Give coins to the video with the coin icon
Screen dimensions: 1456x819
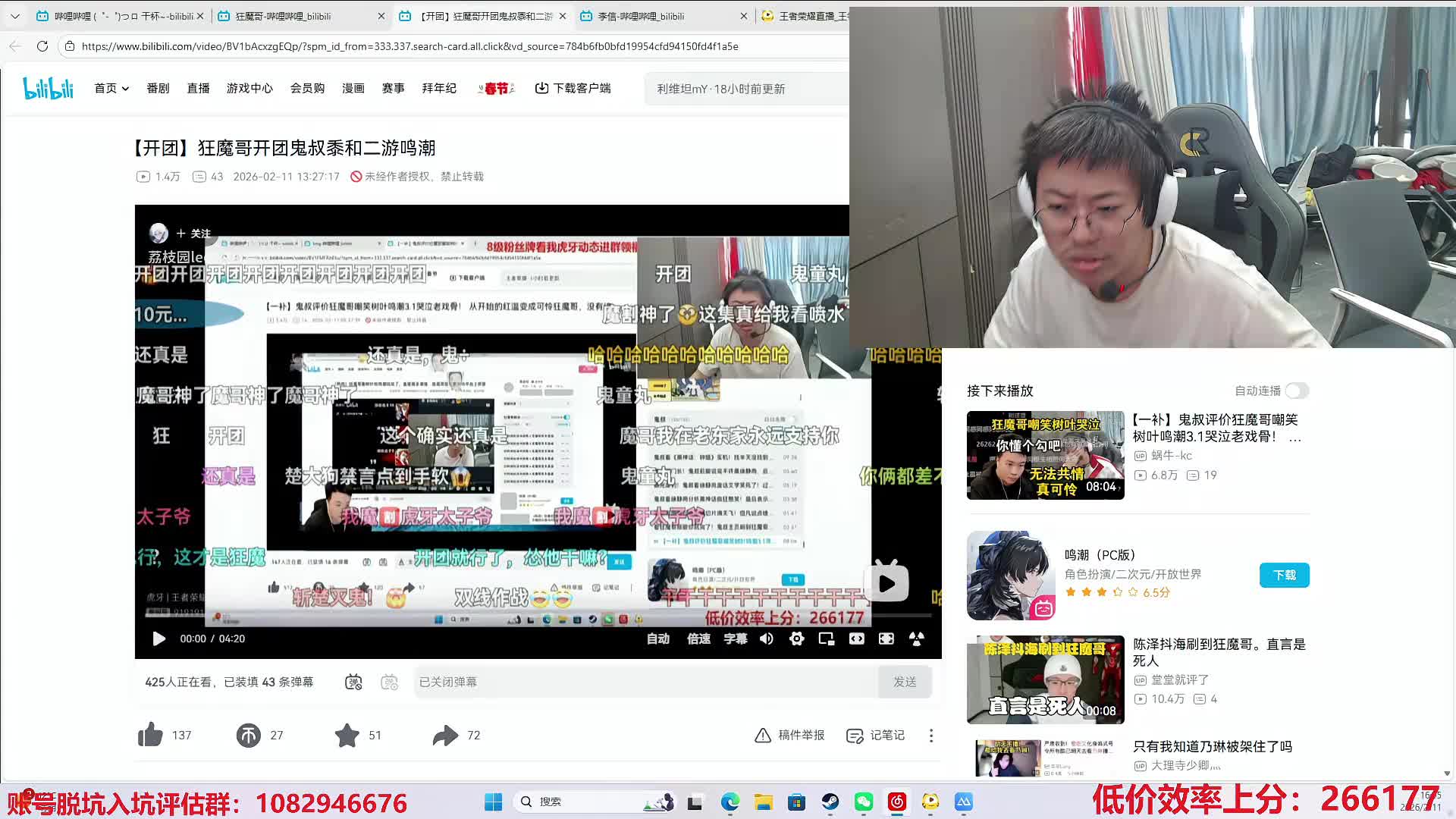[248, 735]
